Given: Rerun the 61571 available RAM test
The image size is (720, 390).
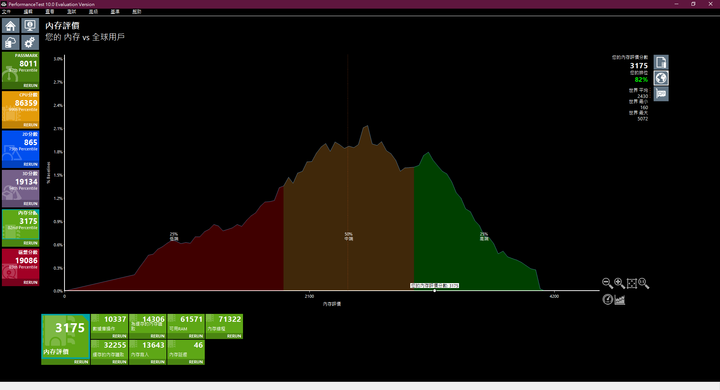Looking at the screenshot, I should (x=196, y=336).
